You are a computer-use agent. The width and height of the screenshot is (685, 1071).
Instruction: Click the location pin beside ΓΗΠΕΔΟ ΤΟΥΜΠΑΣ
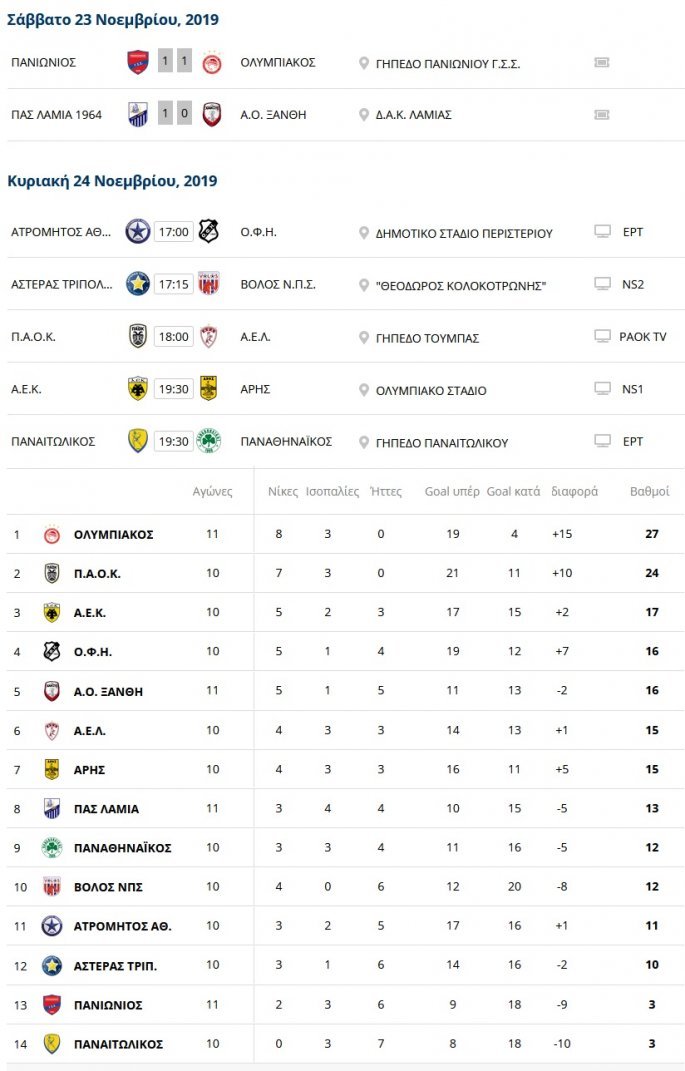pyautogui.click(x=365, y=337)
